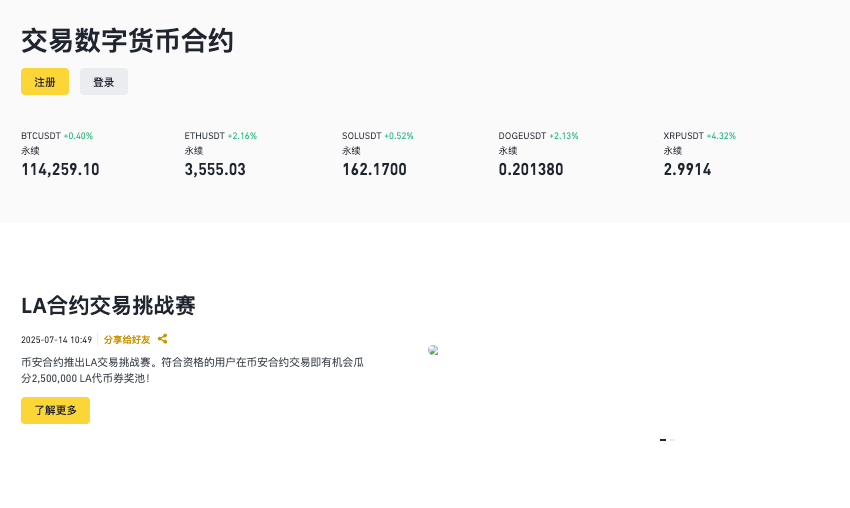Click the 交易数字货币合约 page title
The height and width of the screenshot is (508, 850).
[x=127, y=41]
